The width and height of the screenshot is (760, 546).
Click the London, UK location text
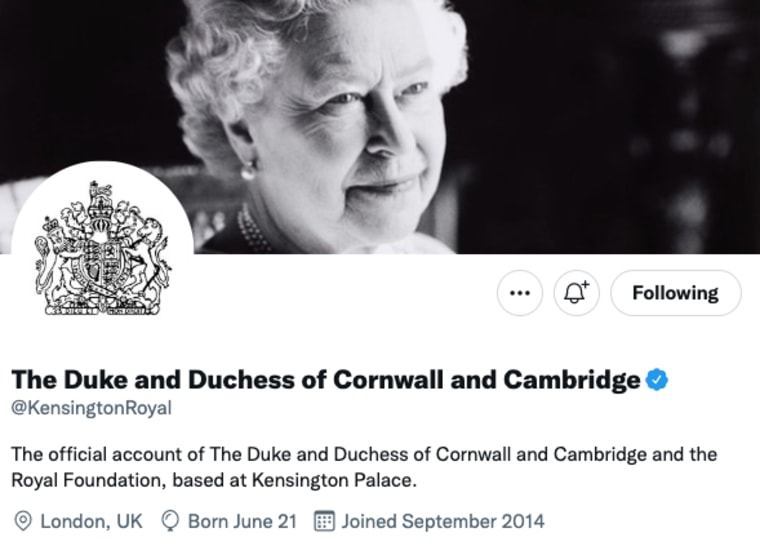coord(91,521)
